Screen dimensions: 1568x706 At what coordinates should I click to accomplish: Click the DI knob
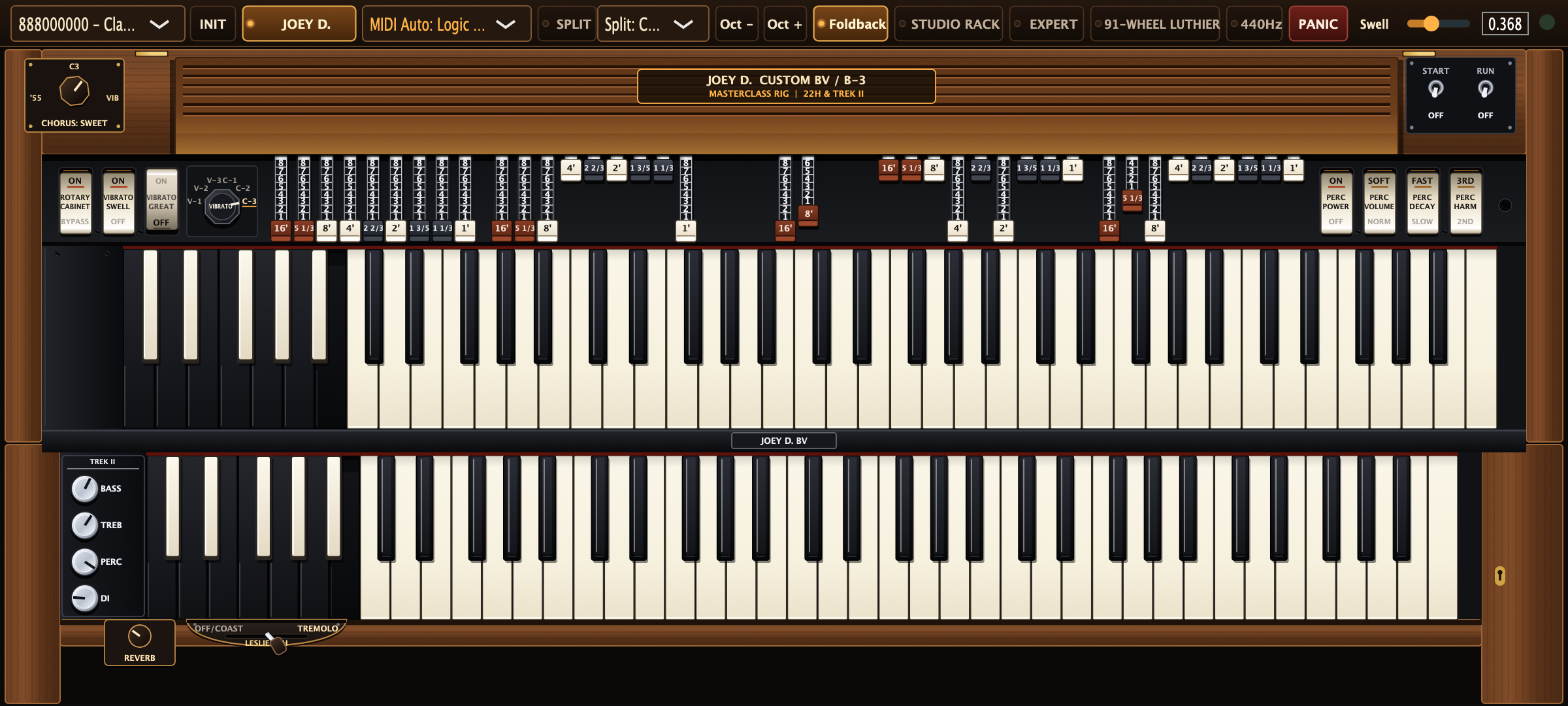coord(84,598)
